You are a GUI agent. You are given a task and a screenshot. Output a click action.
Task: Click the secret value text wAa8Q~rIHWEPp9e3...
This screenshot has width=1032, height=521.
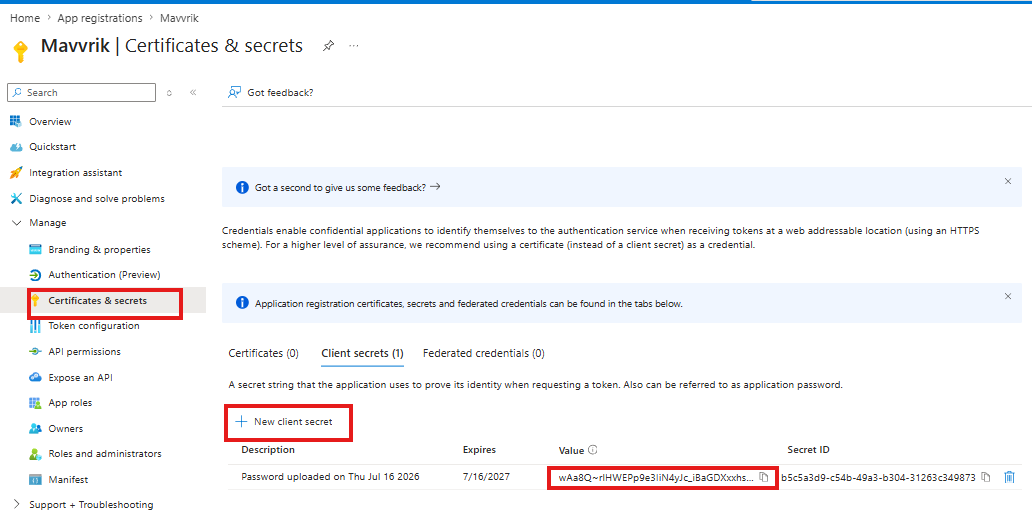[x=656, y=478]
